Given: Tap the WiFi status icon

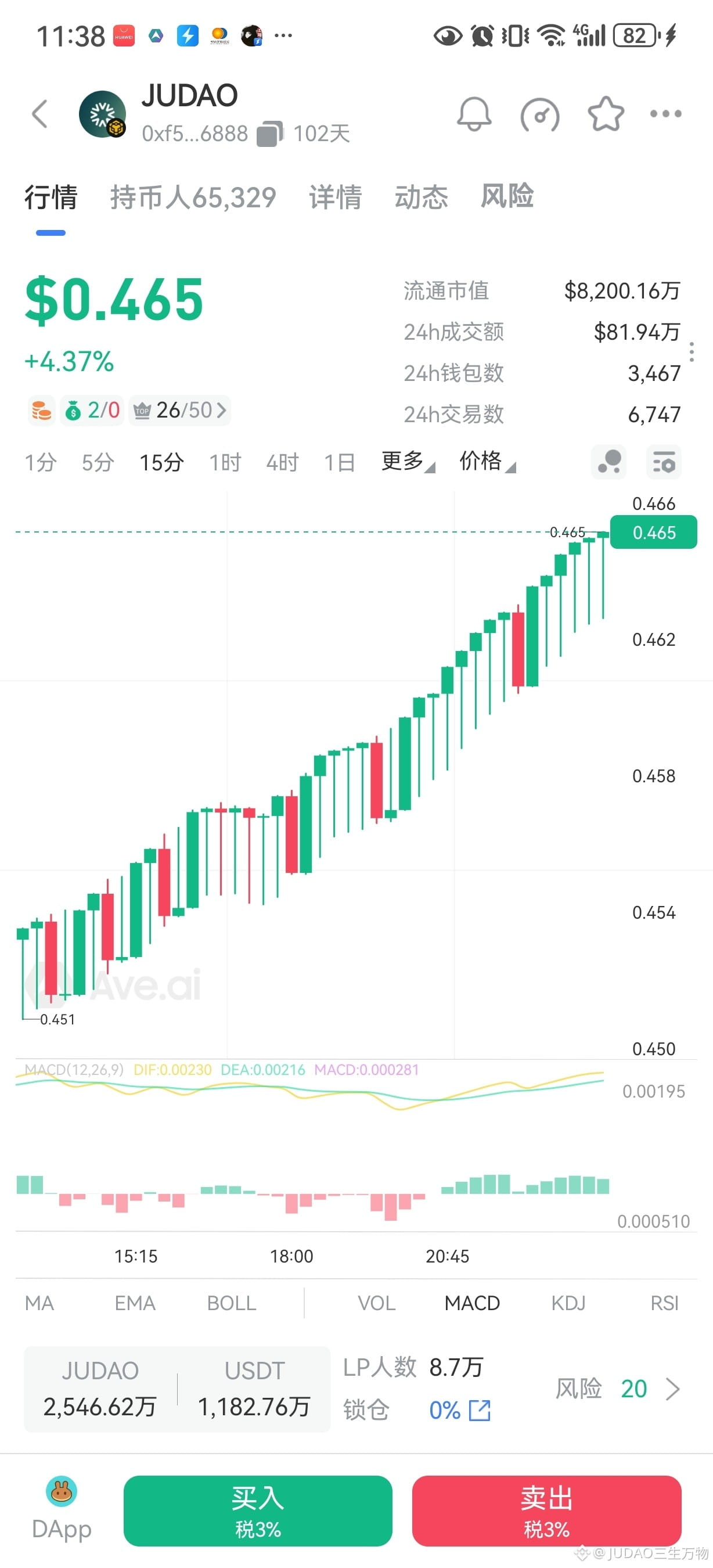Looking at the screenshot, I should (x=552, y=35).
